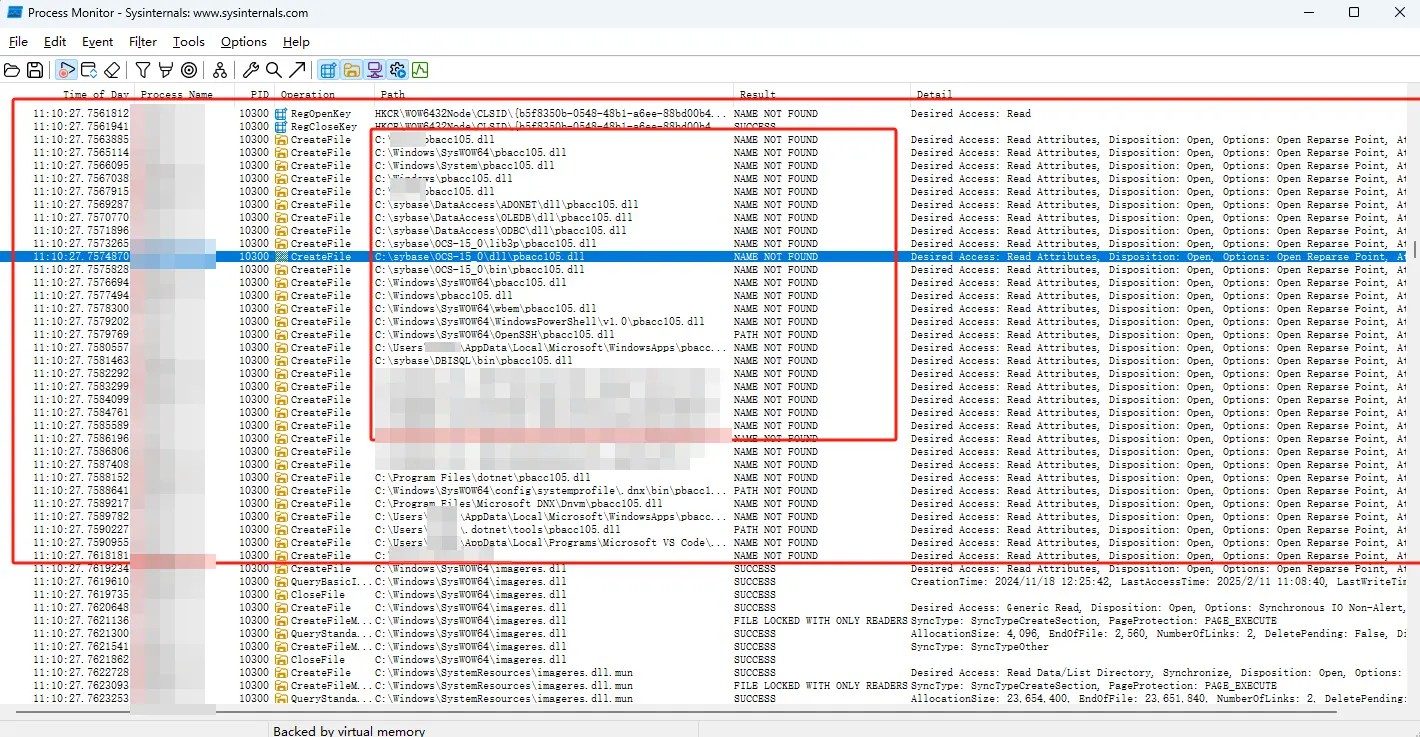Open the Filter funnel icon
The width and height of the screenshot is (1420, 737).
click(x=143, y=70)
